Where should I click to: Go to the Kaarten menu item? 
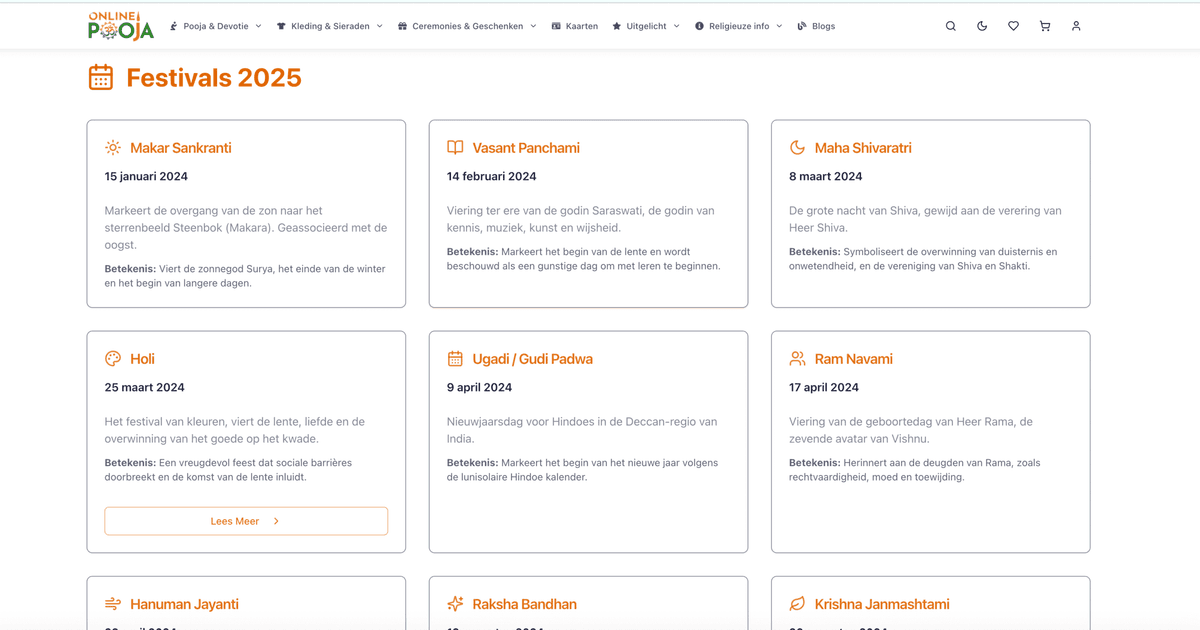click(574, 26)
